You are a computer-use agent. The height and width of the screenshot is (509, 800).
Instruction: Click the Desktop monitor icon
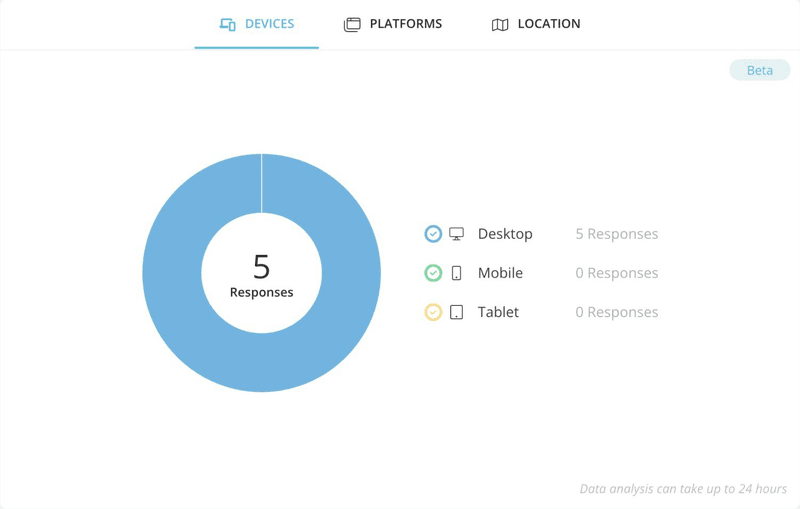456,234
